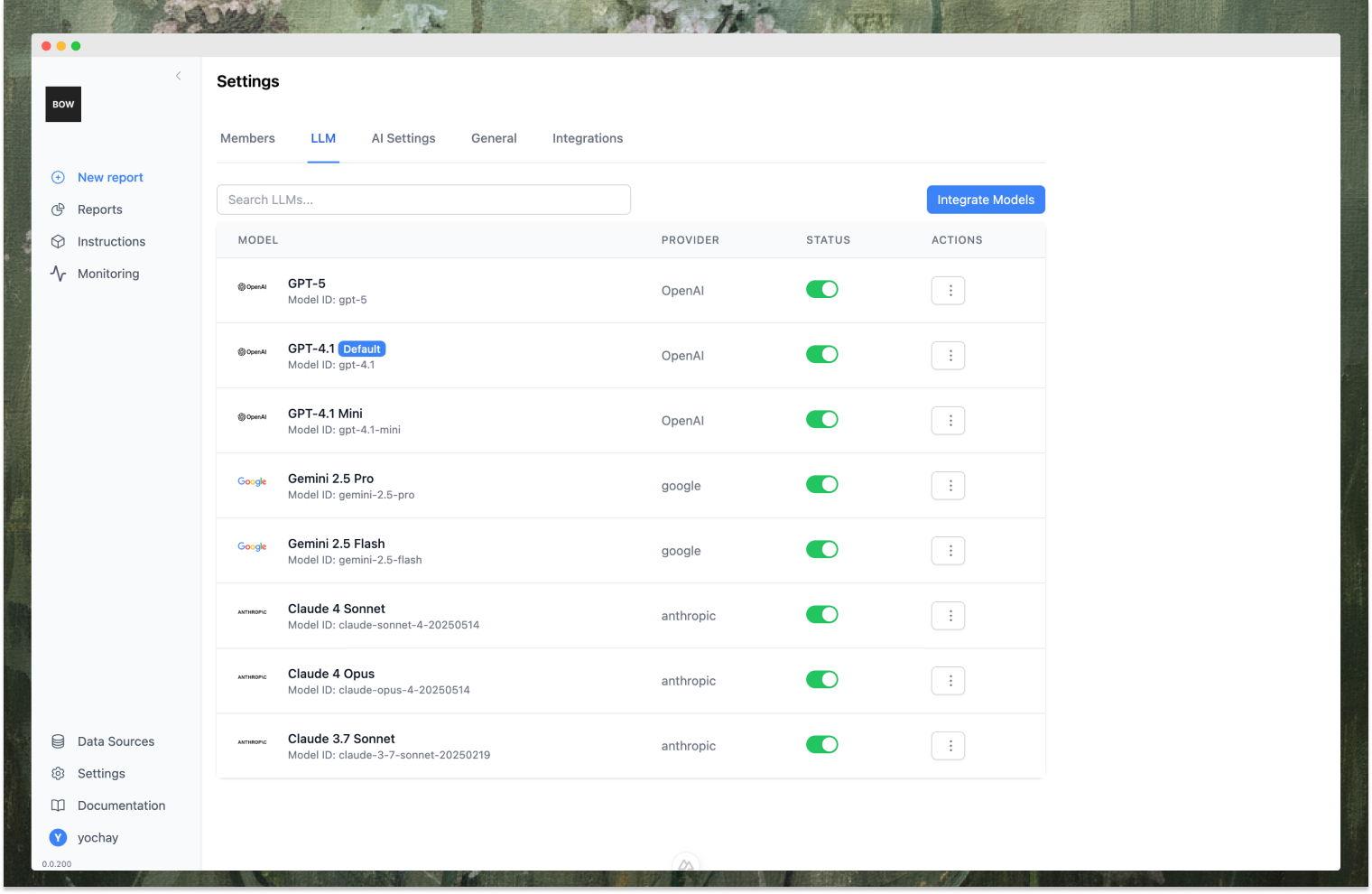Click the yochay user avatar

(x=58, y=838)
